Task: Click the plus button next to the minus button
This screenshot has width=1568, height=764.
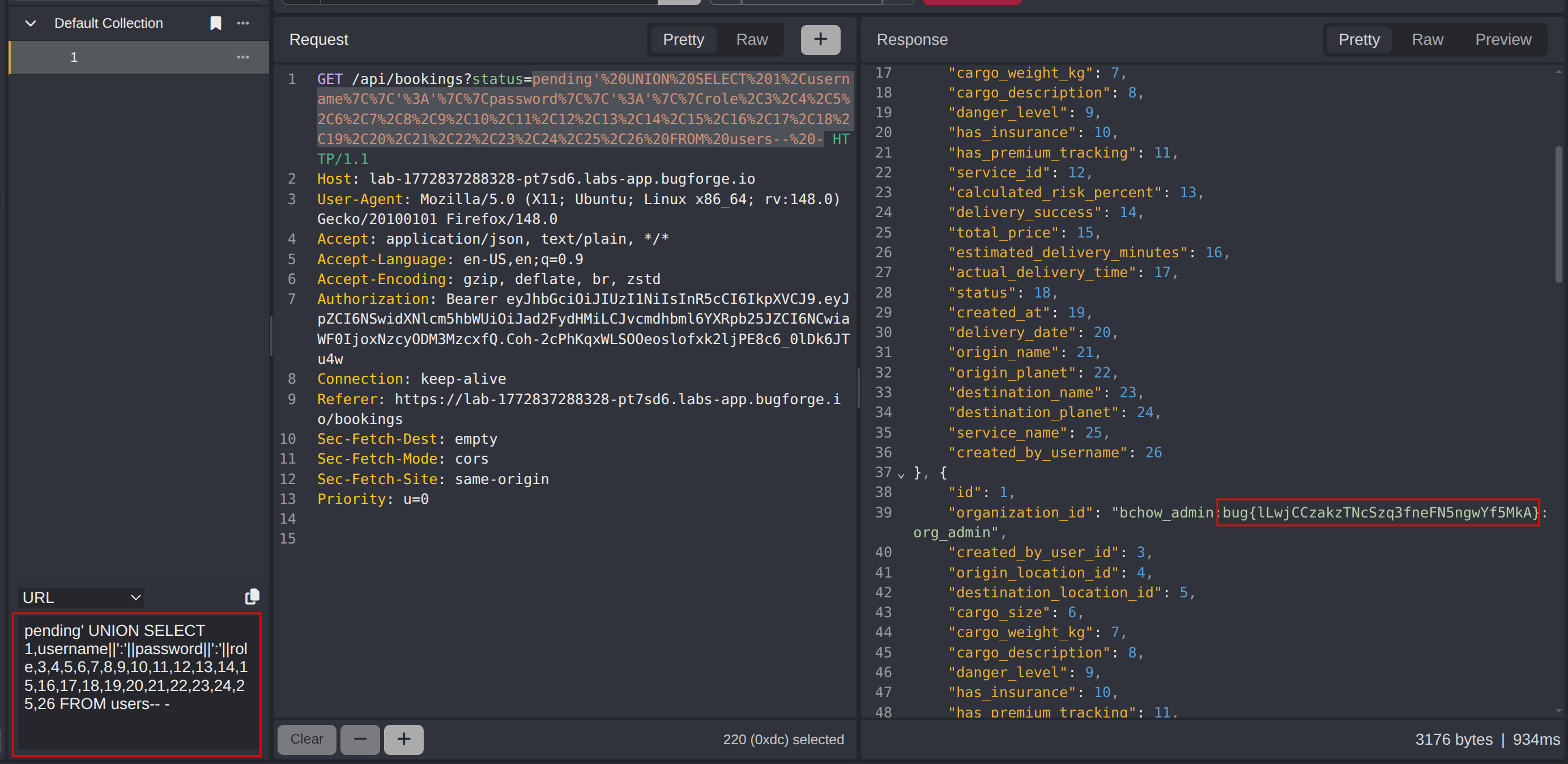Action: point(403,739)
